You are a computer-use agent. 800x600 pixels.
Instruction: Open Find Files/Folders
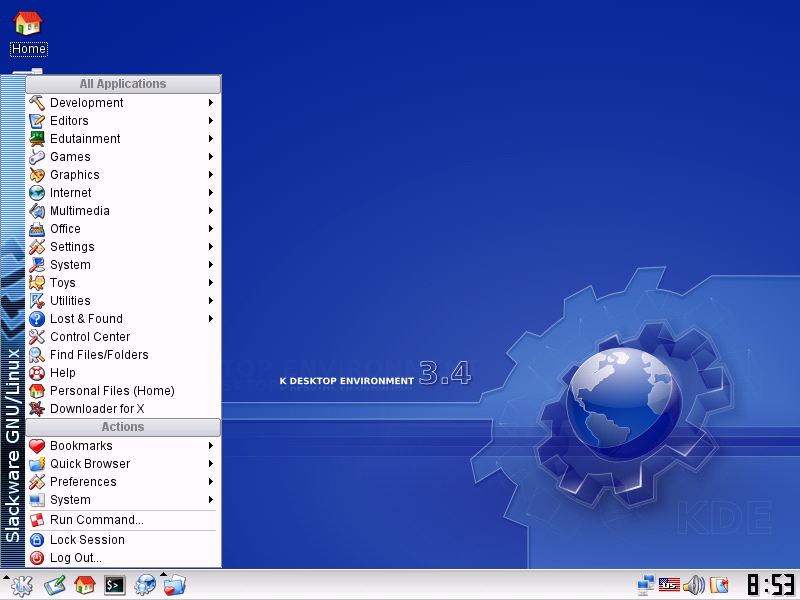(123, 355)
